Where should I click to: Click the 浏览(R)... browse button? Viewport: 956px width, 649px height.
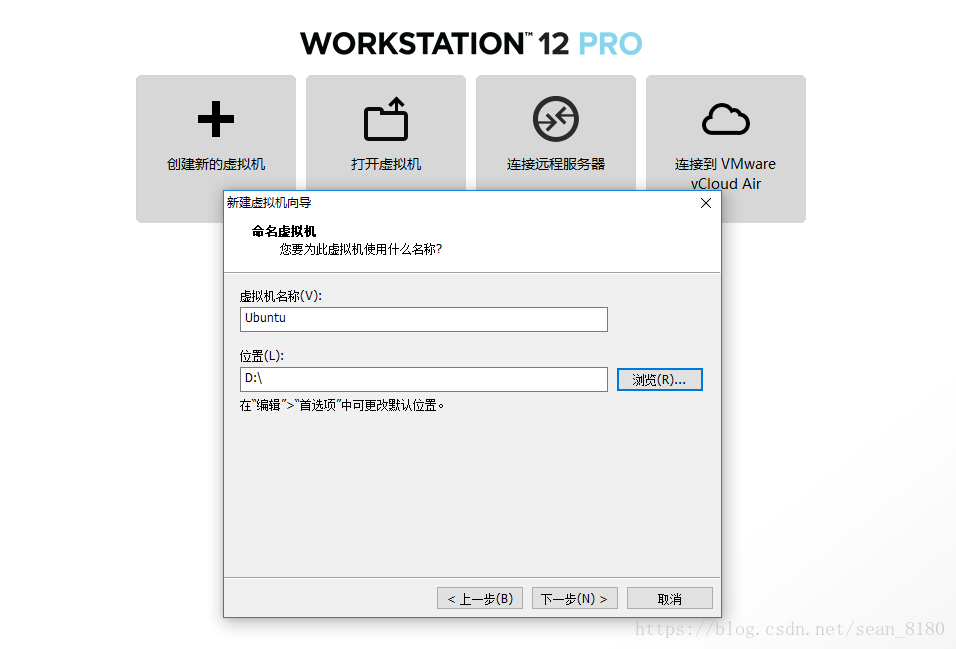[660, 379]
